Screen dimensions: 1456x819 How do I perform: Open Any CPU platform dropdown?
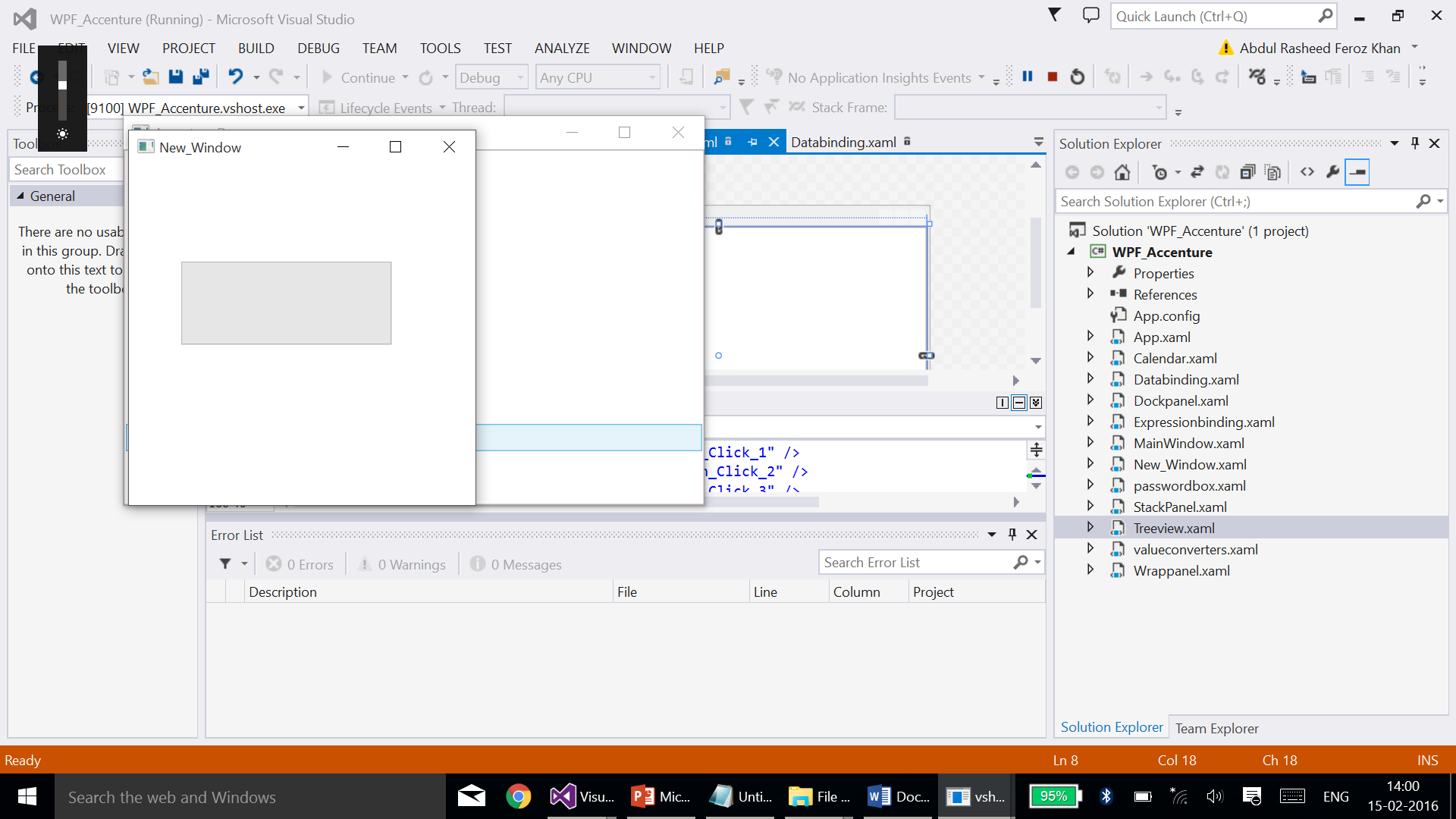(x=598, y=77)
